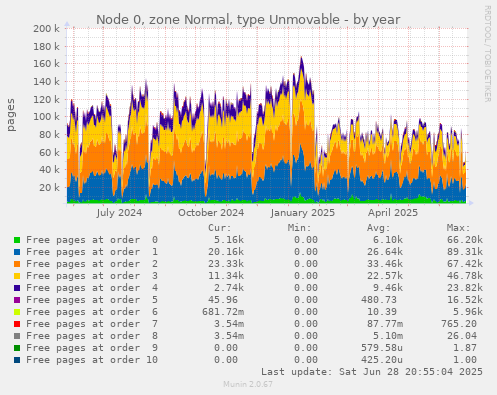The height and width of the screenshot is (395, 497).
Task: Click the '200 k' y-axis label
Action: click(46, 29)
